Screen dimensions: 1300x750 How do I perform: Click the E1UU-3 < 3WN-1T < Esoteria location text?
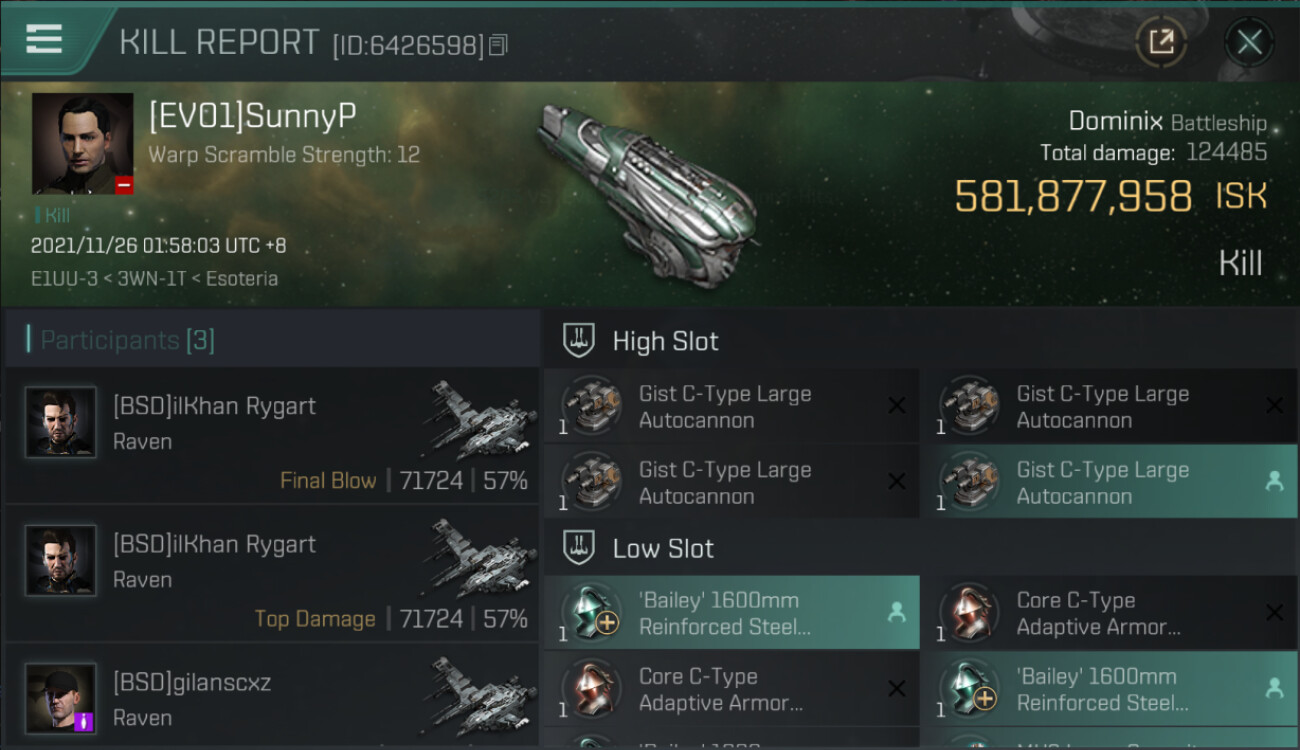(x=154, y=278)
